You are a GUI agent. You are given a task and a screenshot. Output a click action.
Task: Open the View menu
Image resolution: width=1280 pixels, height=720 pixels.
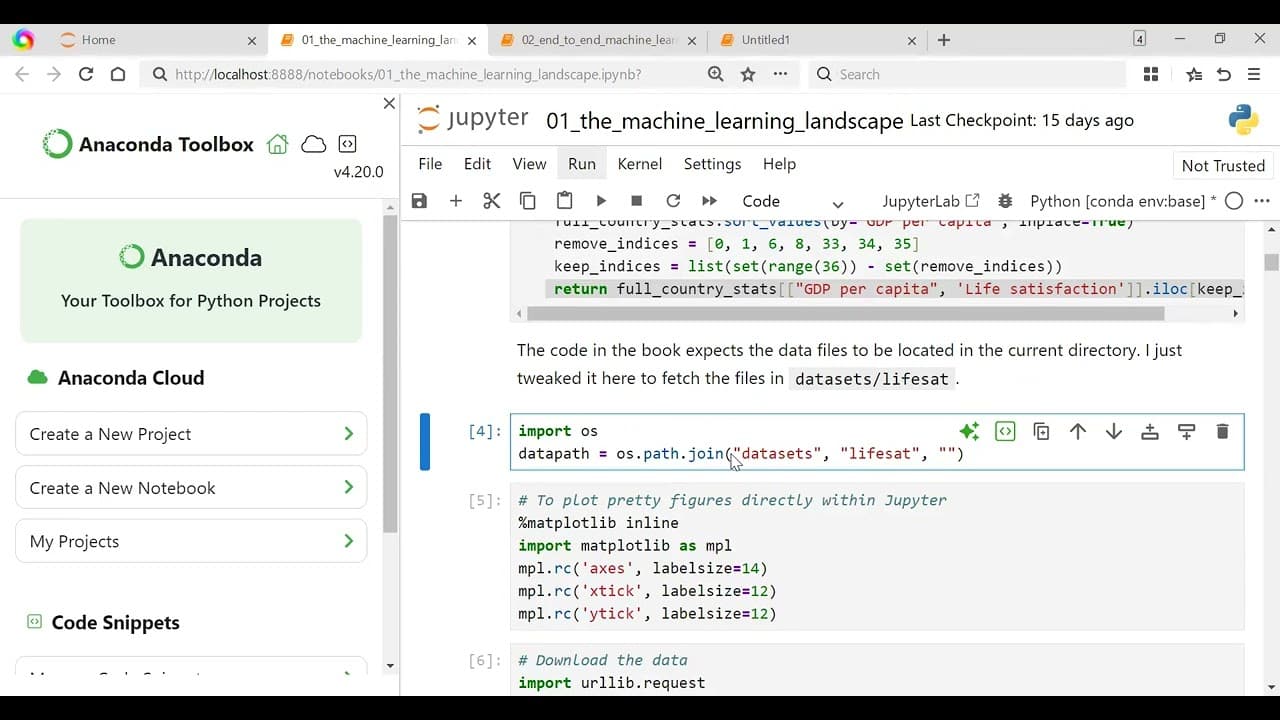(529, 164)
